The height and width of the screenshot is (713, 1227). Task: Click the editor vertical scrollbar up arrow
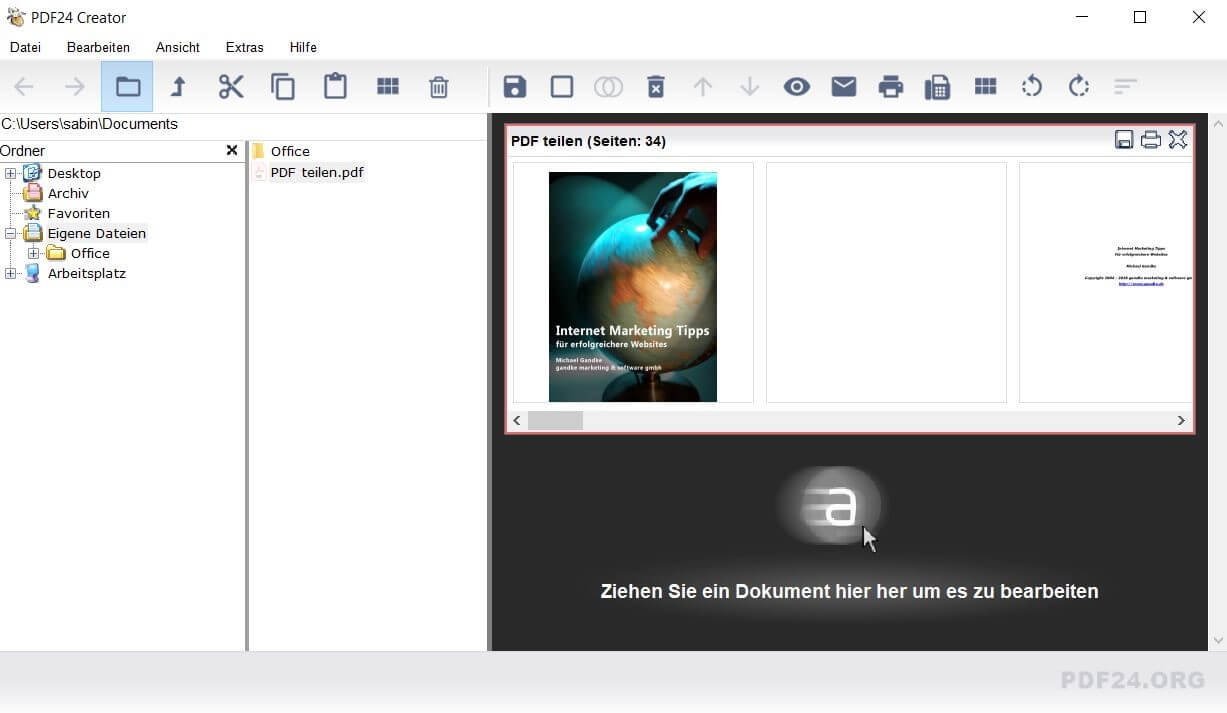1218,124
